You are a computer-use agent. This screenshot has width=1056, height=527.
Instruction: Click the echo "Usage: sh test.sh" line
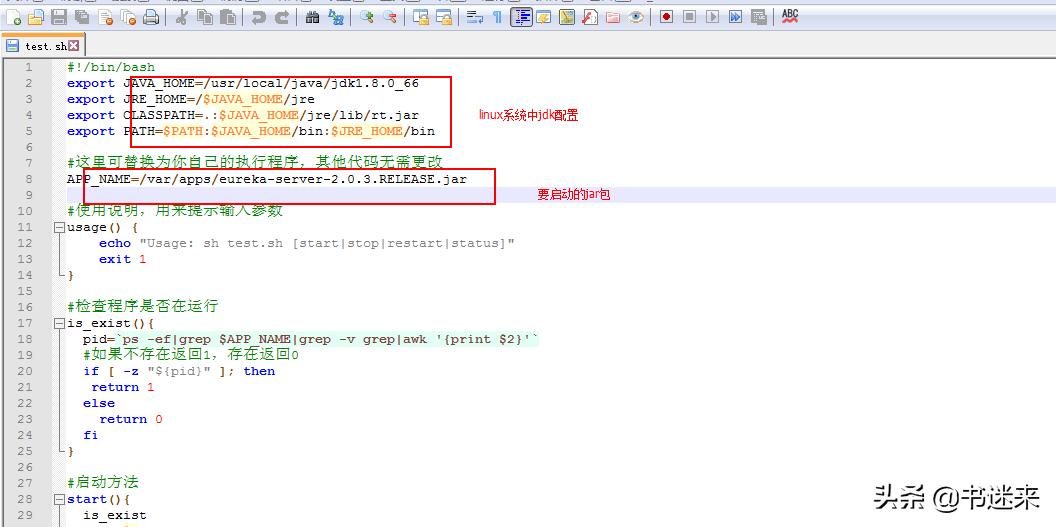pos(307,244)
